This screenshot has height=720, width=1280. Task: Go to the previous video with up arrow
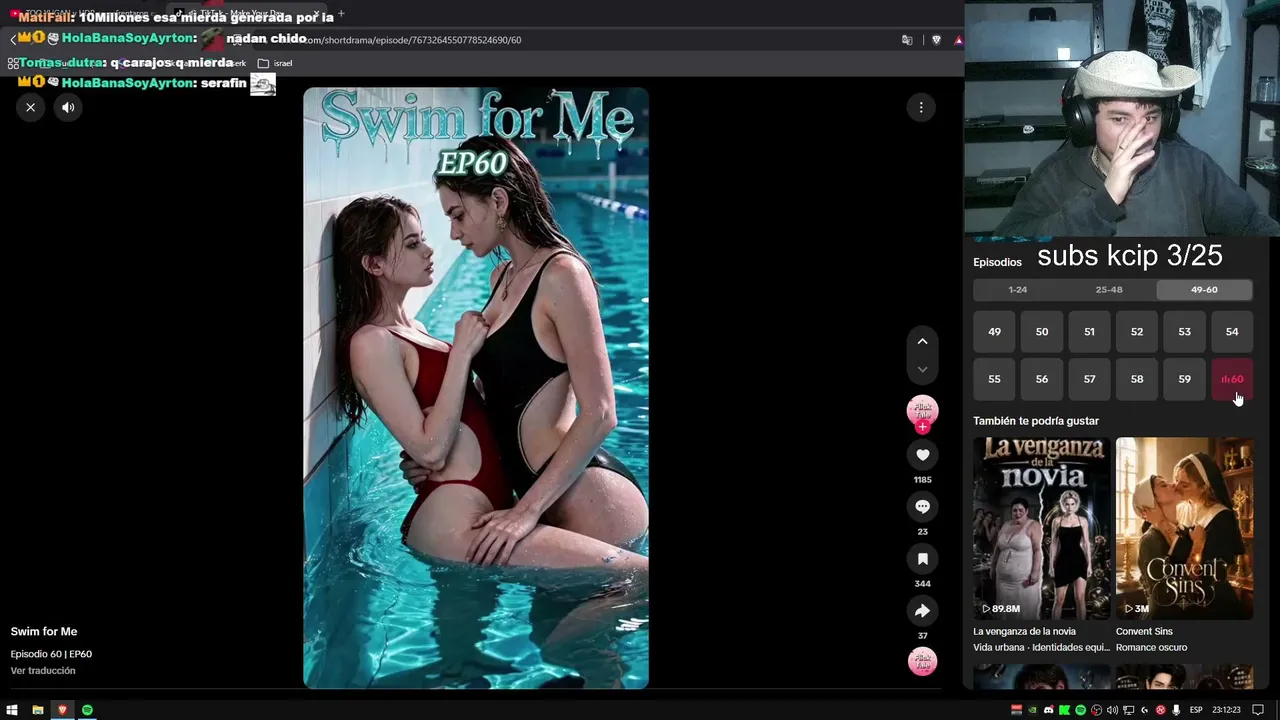tap(922, 341)
